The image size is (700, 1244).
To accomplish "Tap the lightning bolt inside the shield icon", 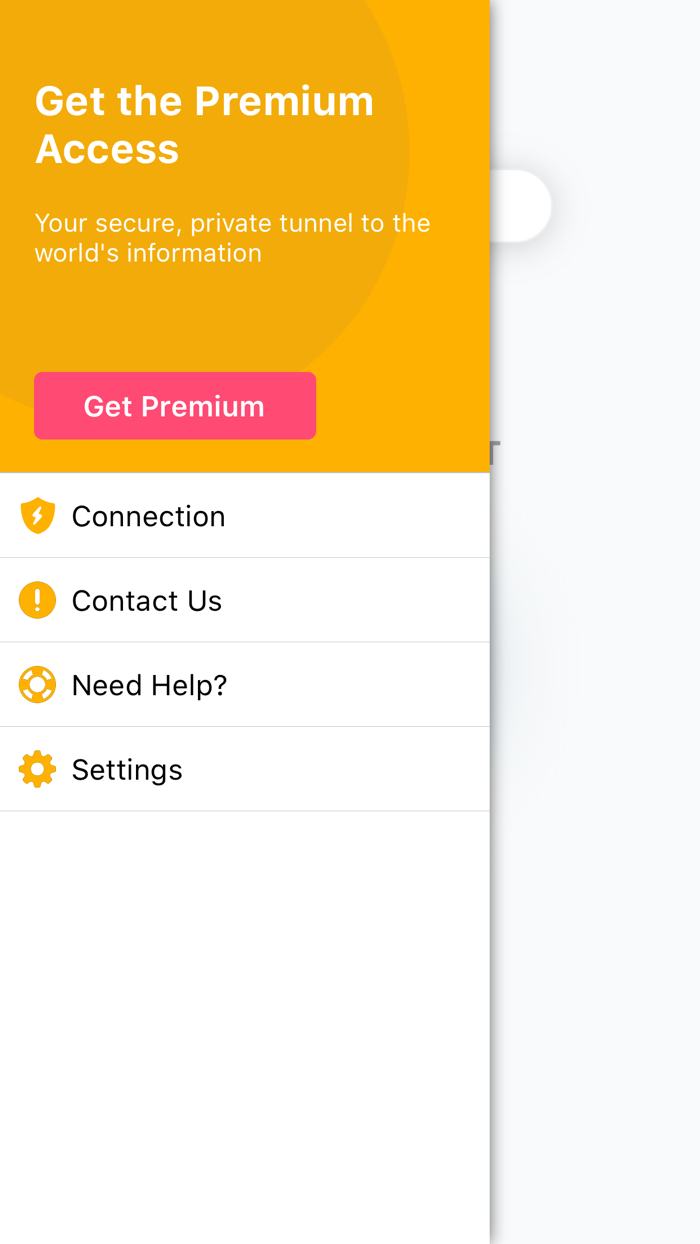I will click(36, 515).
